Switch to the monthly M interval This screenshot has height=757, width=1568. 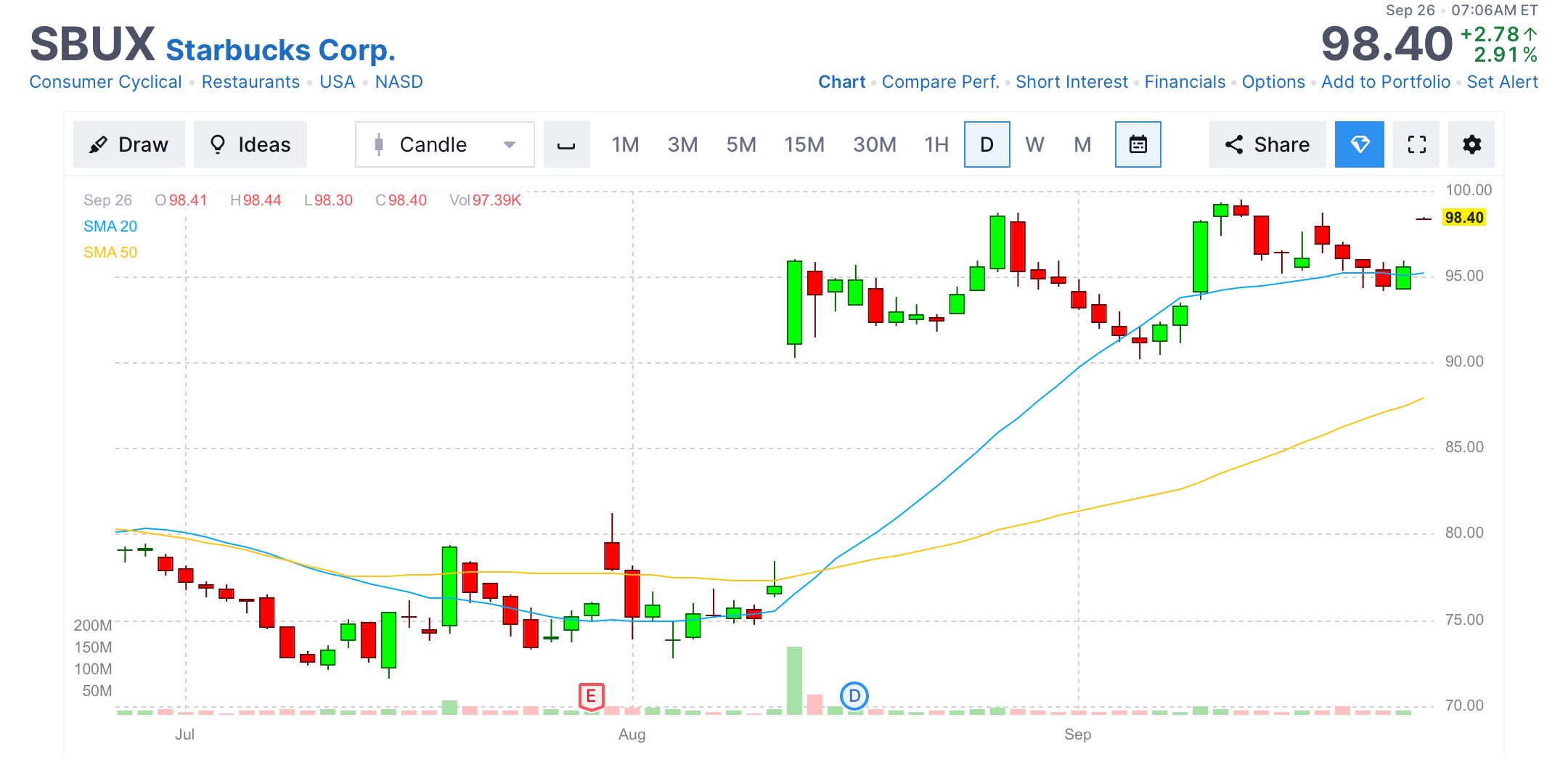coord(1082,144)
